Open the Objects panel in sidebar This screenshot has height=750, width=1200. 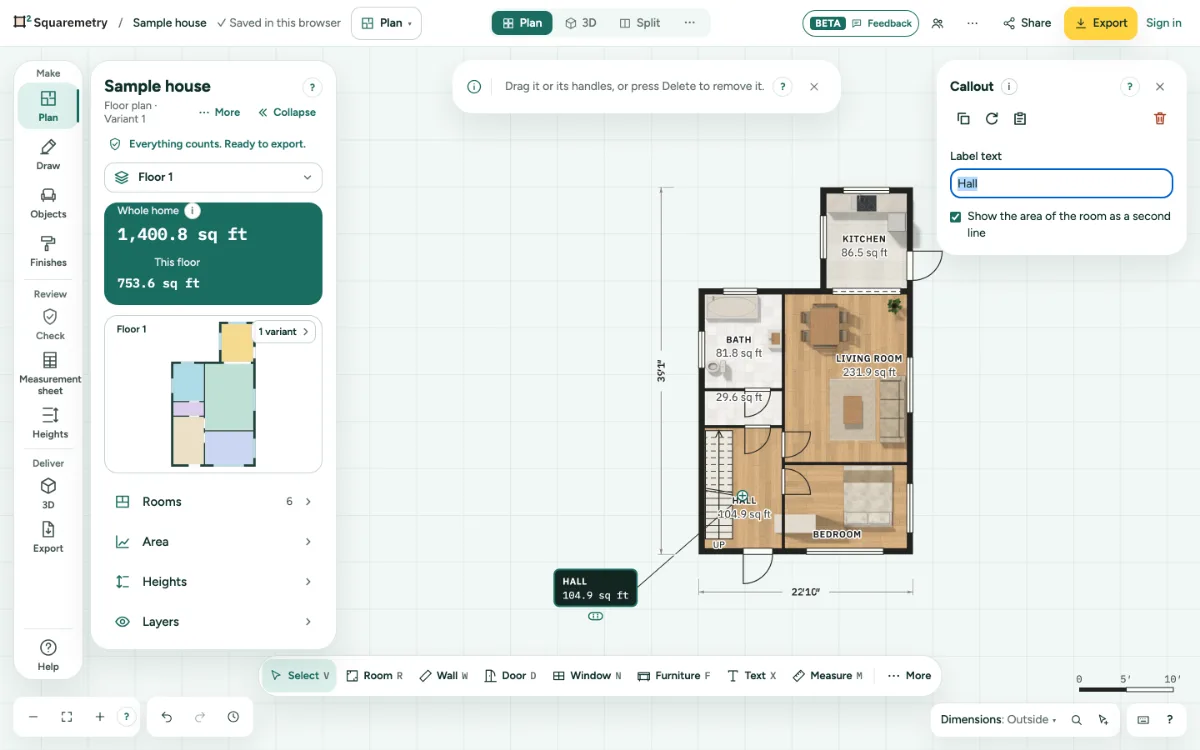48,203
